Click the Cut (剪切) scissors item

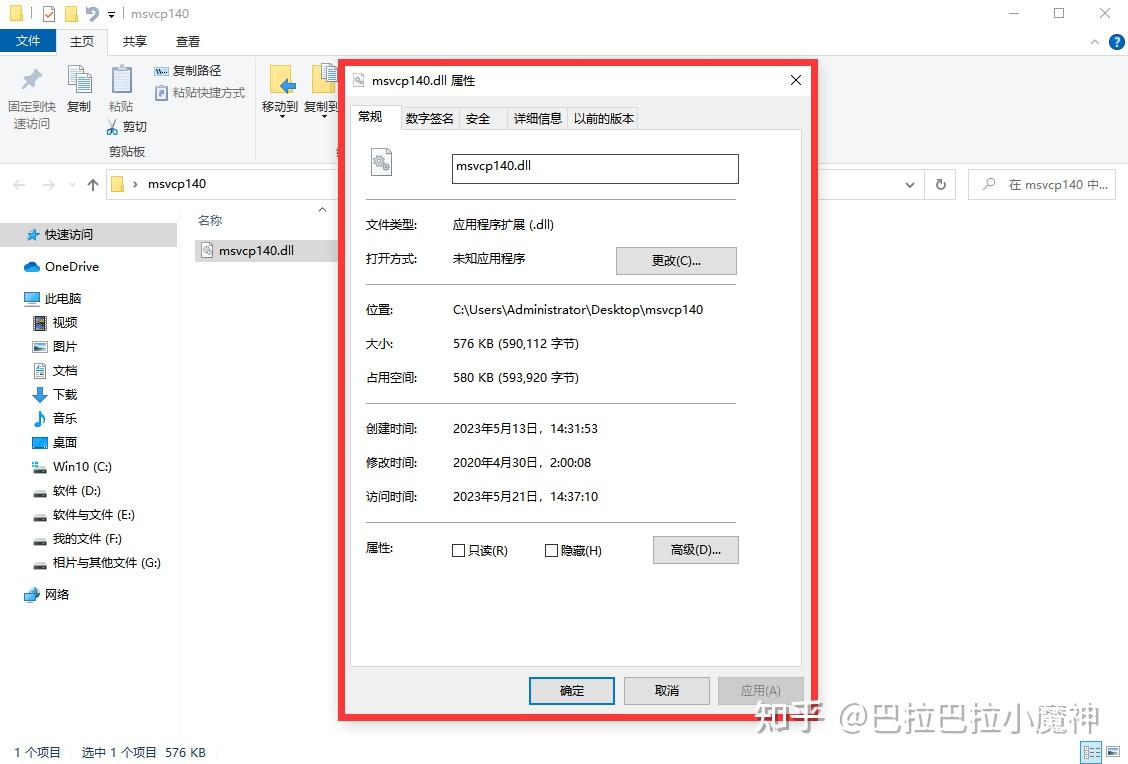127,127
